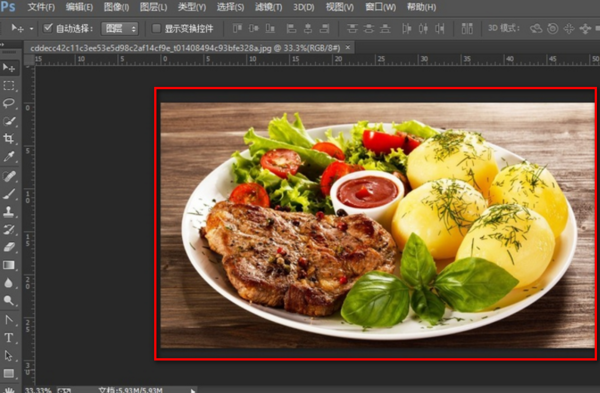
Task: Select the Dodge tool
Action: coord(8,300)
